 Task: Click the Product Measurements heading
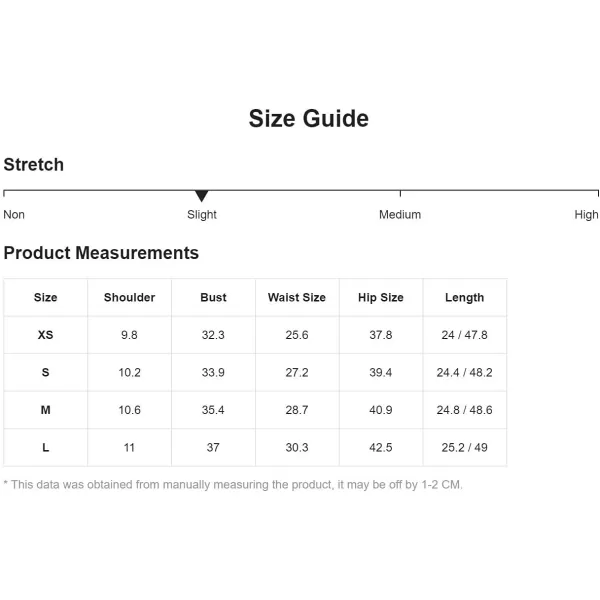101,253
